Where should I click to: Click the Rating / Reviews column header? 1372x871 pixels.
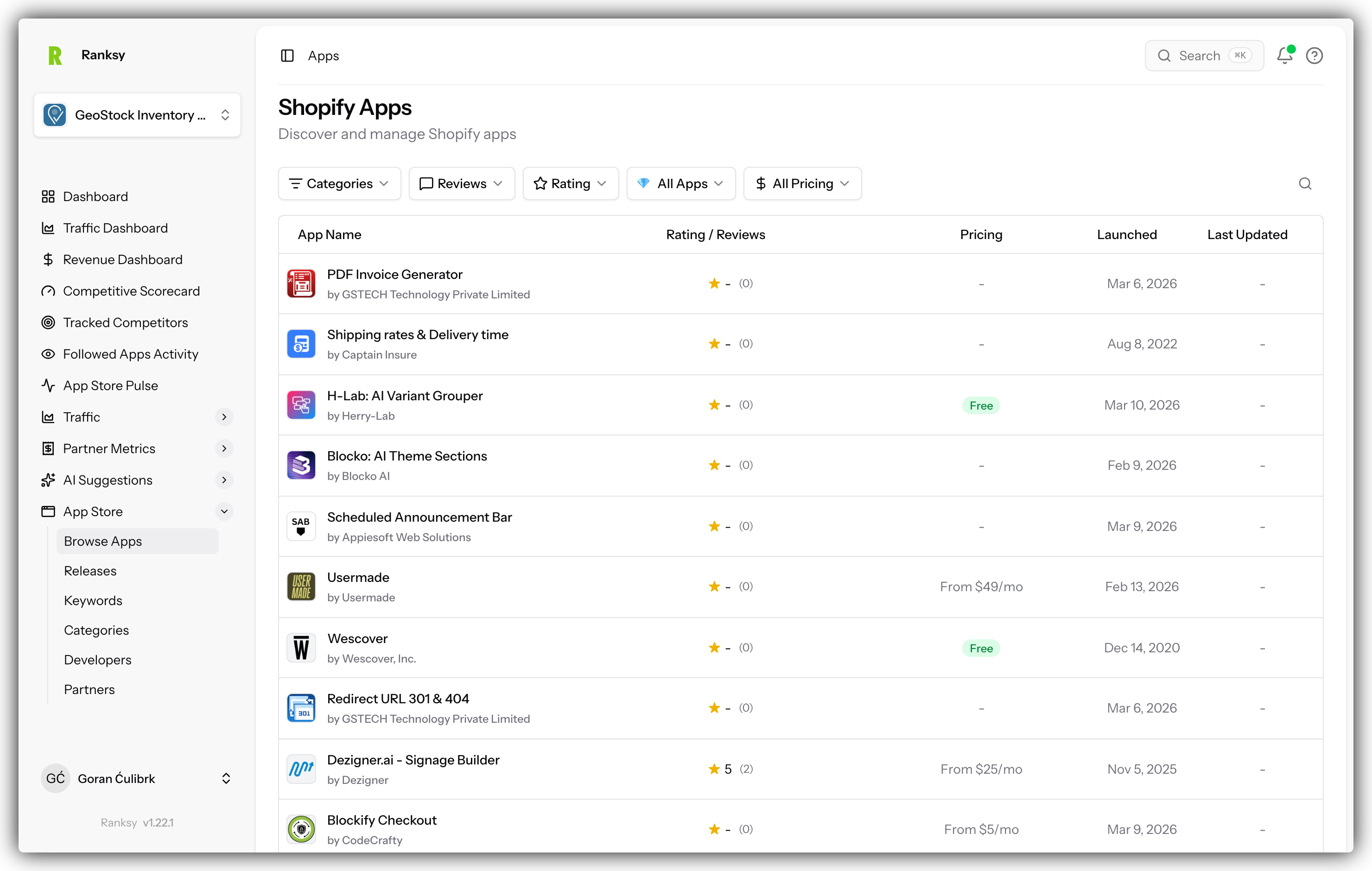(x=716, y=235)
